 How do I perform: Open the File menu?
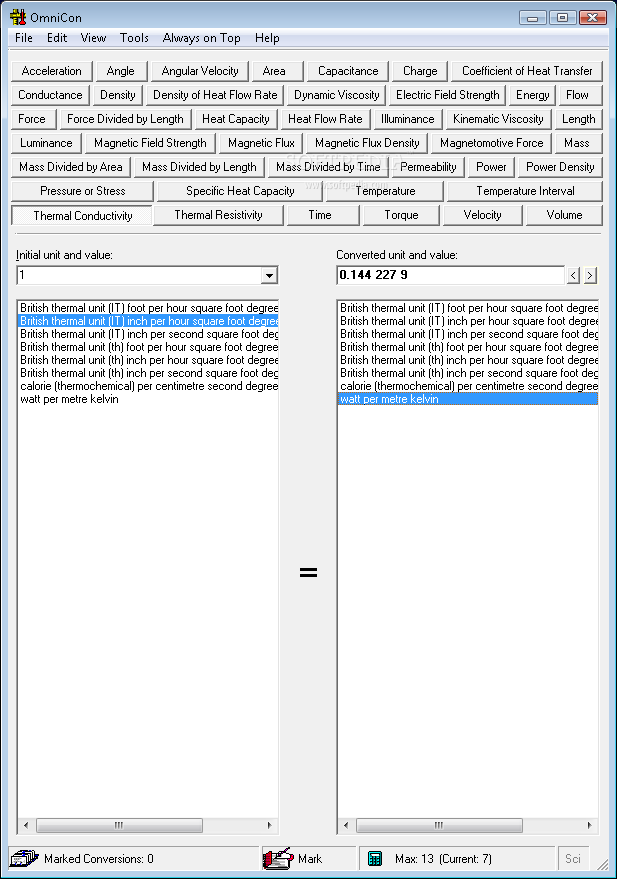pyautogui.click(x=24, y=38)
